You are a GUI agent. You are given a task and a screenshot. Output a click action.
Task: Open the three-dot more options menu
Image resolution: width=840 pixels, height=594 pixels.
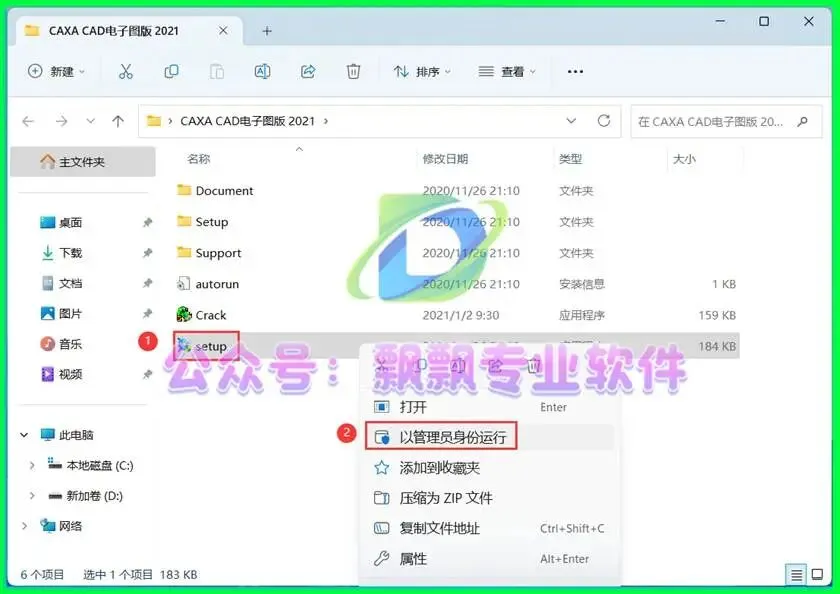(x=575, y=71)
